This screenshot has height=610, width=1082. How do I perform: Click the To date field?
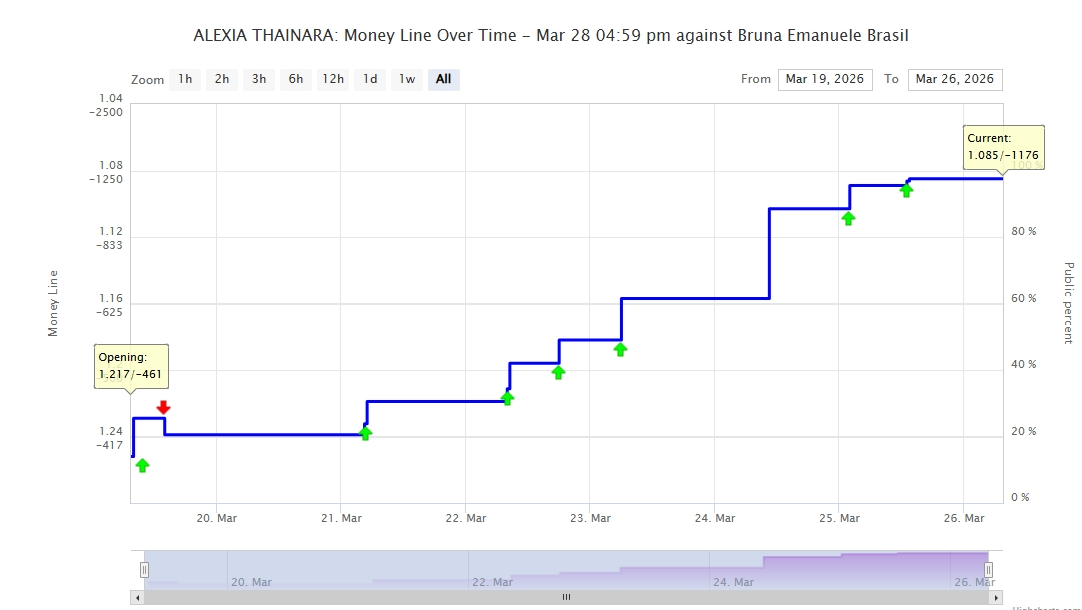[x=954, y=79]
